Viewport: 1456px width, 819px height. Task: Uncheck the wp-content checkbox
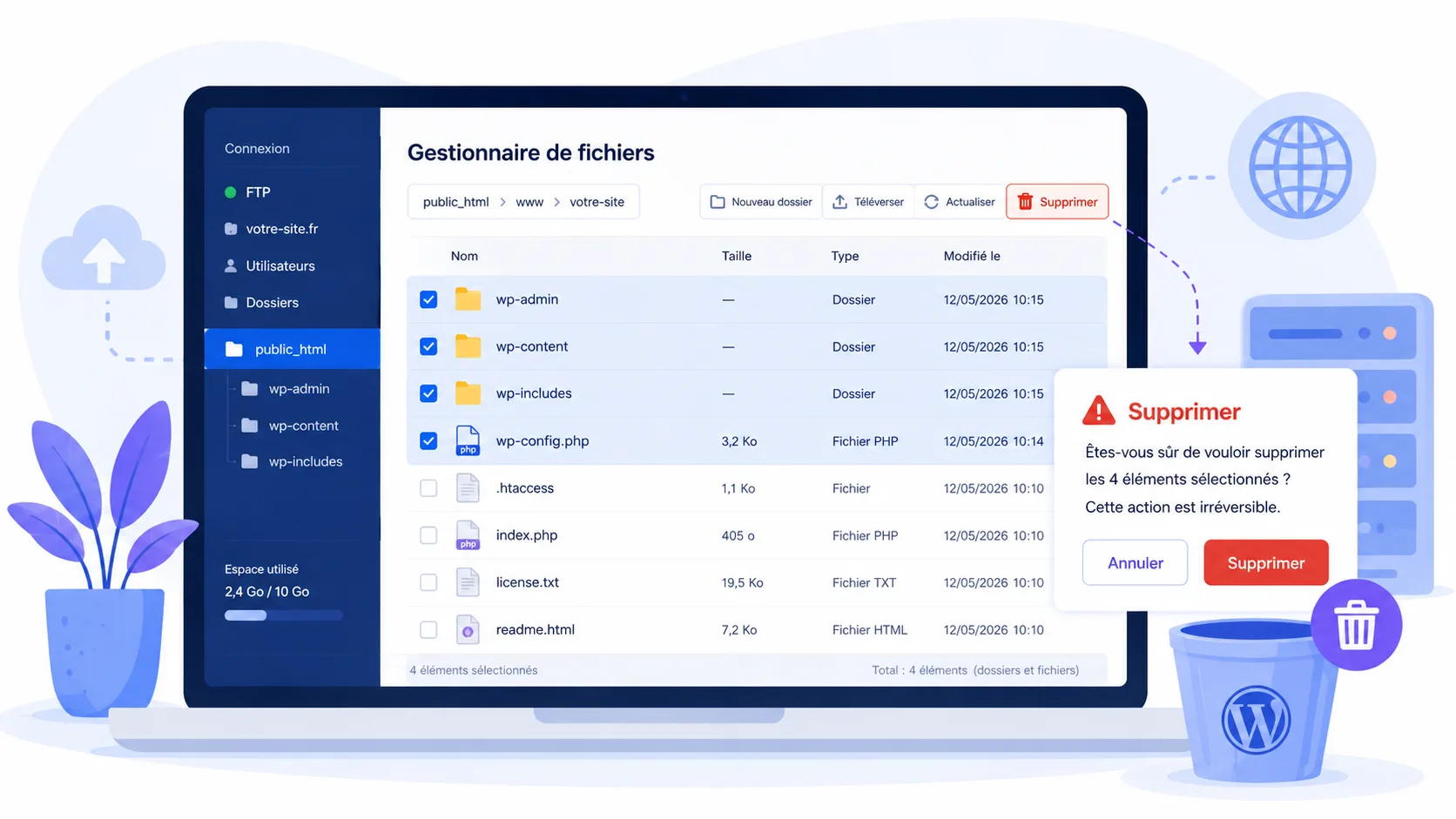[x=428, y=346]
